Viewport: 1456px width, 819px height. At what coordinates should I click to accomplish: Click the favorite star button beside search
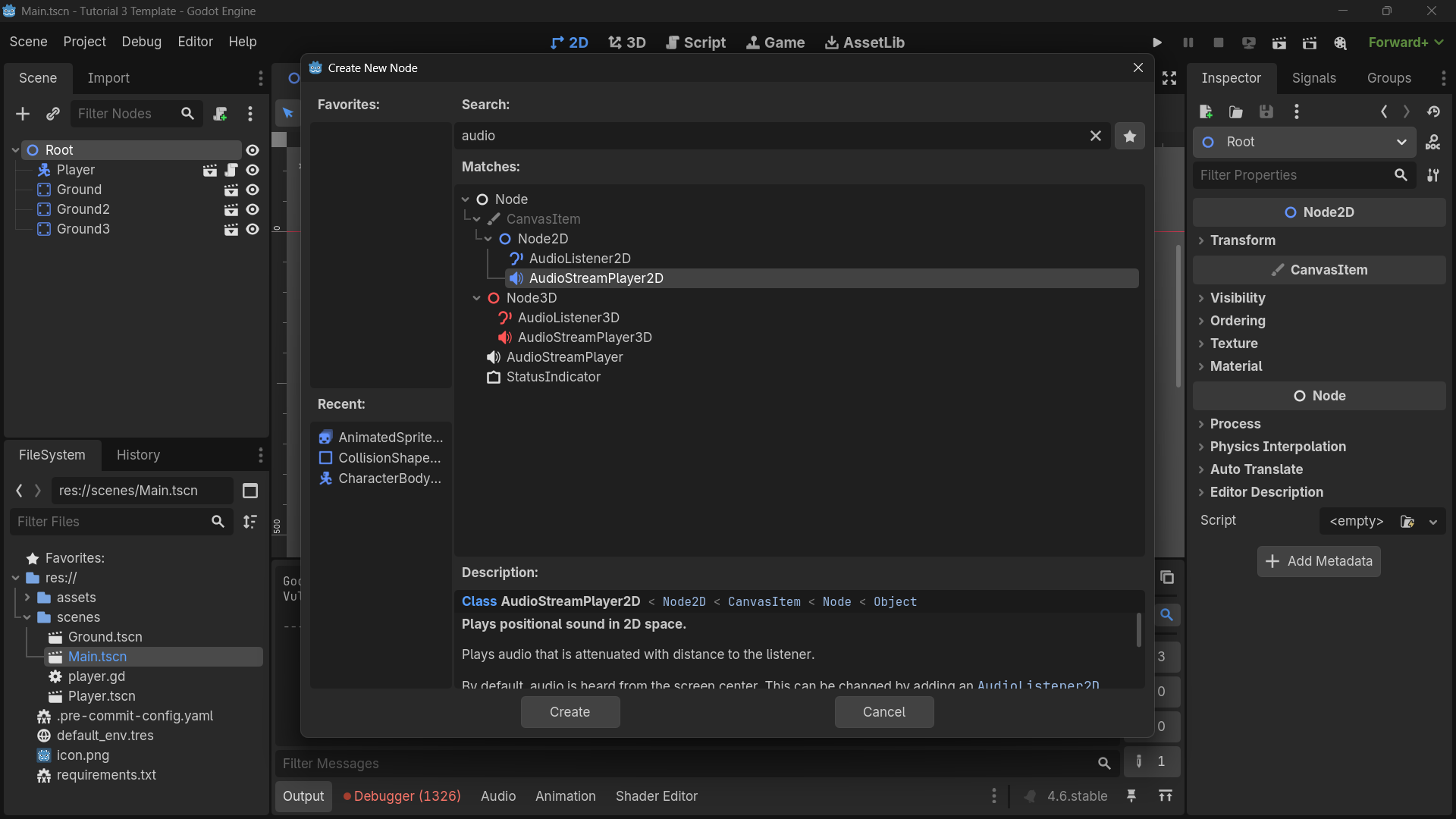1129,136
